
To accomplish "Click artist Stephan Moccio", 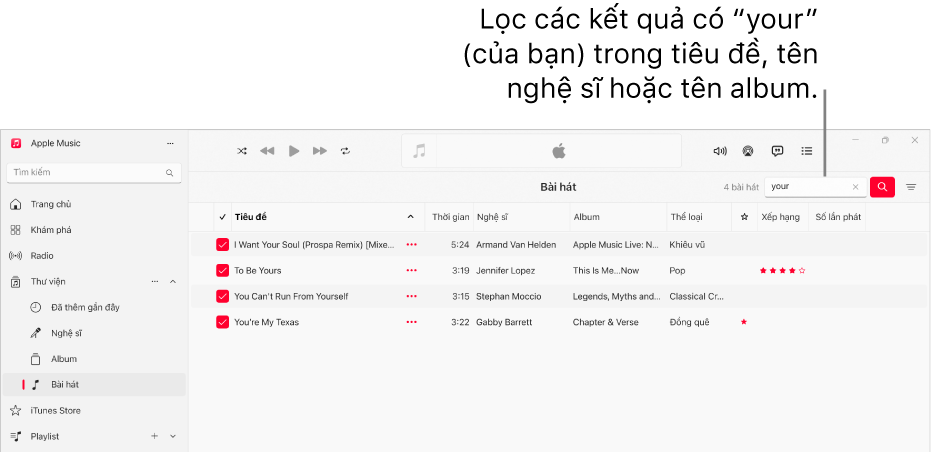I will [509, 297].
